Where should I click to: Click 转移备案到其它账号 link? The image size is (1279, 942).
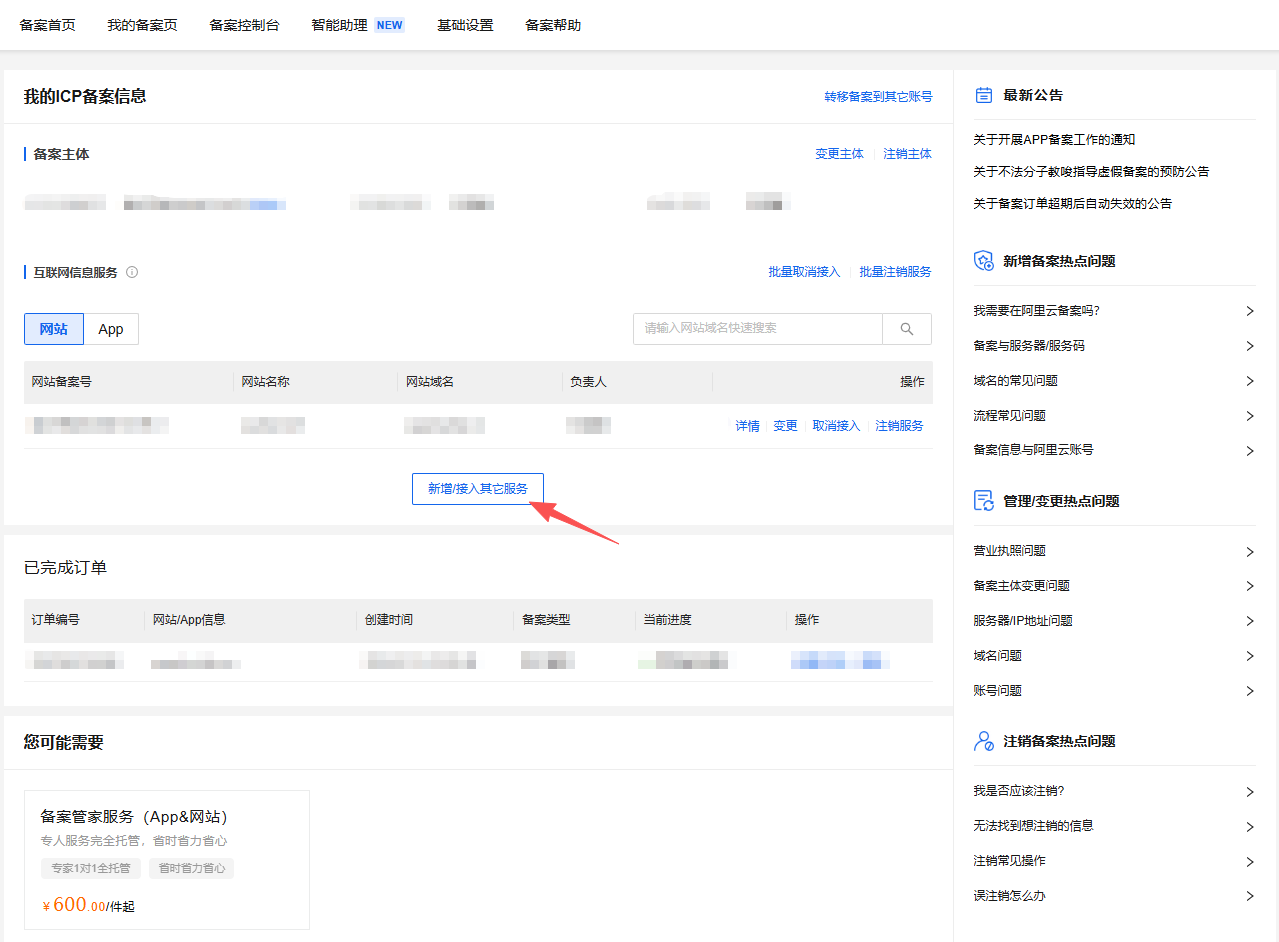[x=878, y=97]
